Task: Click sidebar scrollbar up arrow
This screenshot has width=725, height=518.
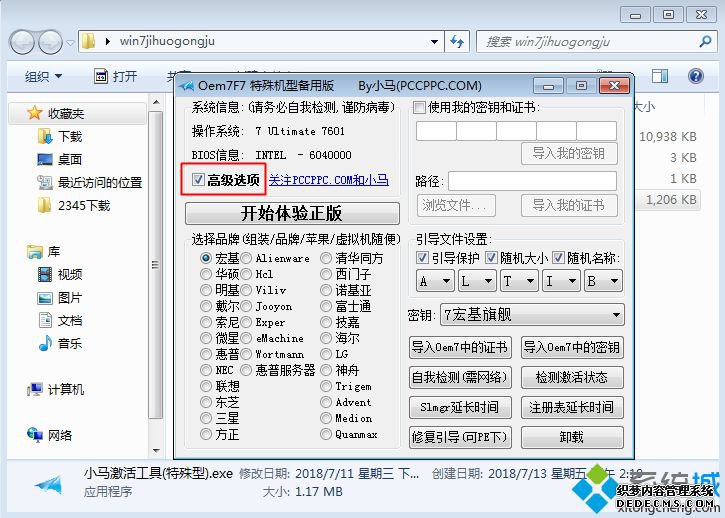Action: point(156,102)
